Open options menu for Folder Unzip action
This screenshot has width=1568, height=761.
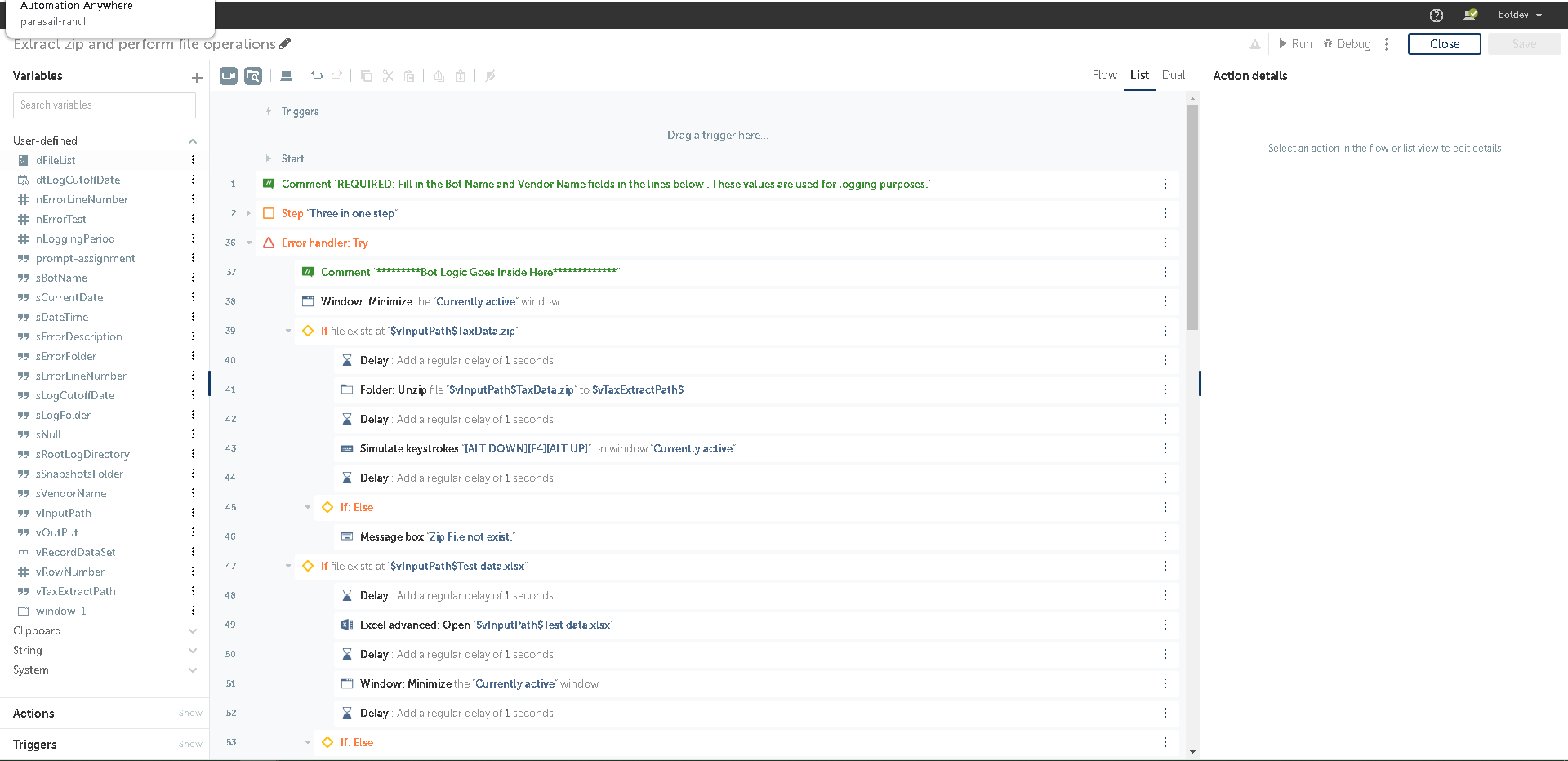(x=1165, y=389)
